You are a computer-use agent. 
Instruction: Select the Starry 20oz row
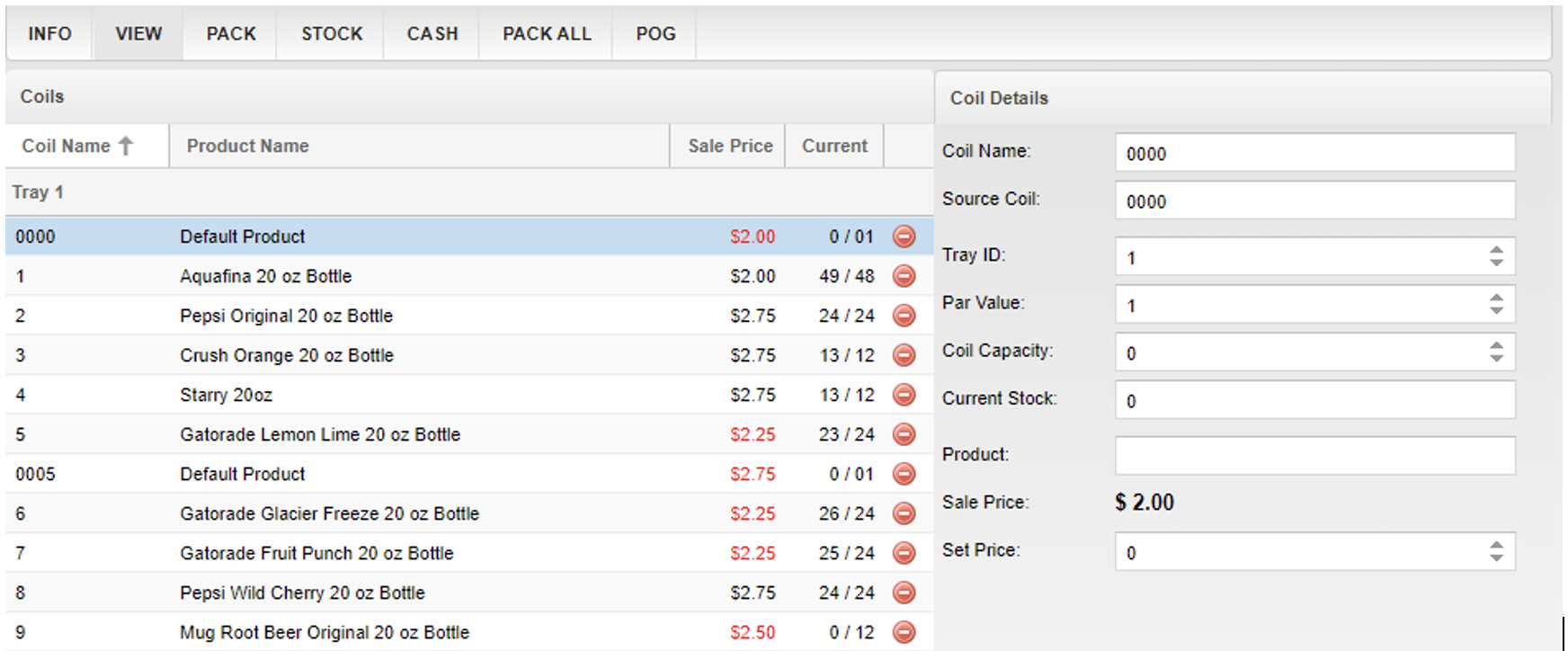tap(469, 395)
